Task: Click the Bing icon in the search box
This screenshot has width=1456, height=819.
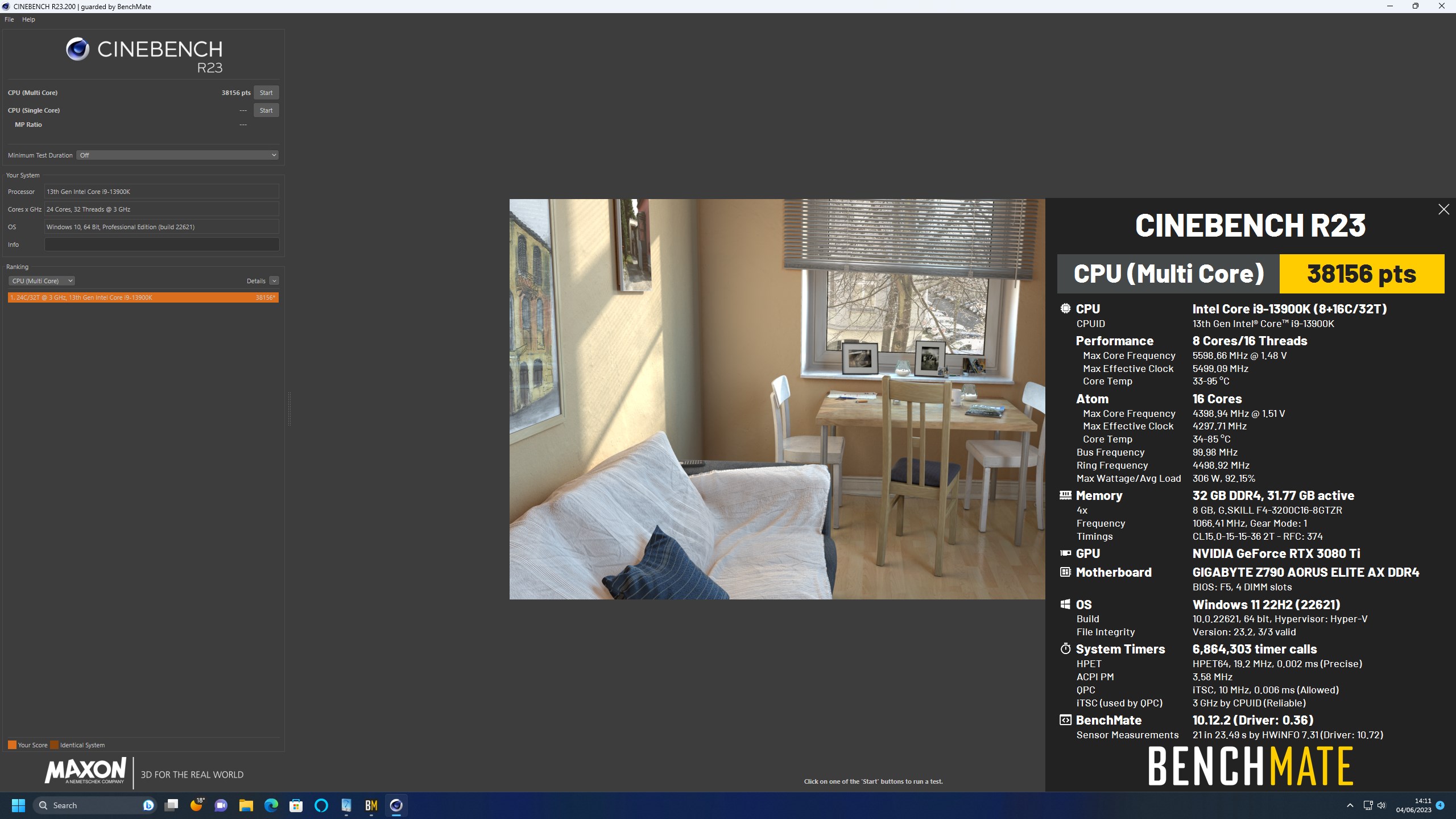Action: [148, 805]
